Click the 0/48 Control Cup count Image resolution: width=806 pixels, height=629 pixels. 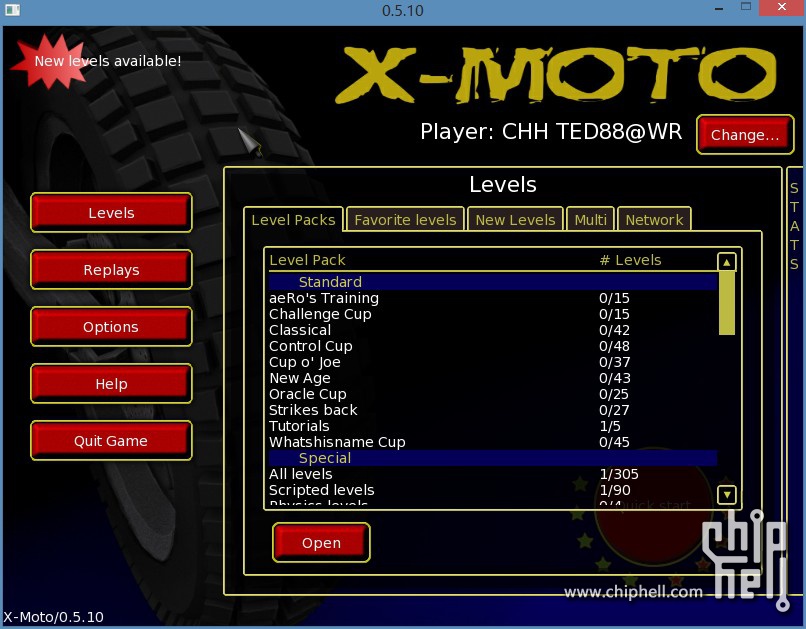[614, 346]
